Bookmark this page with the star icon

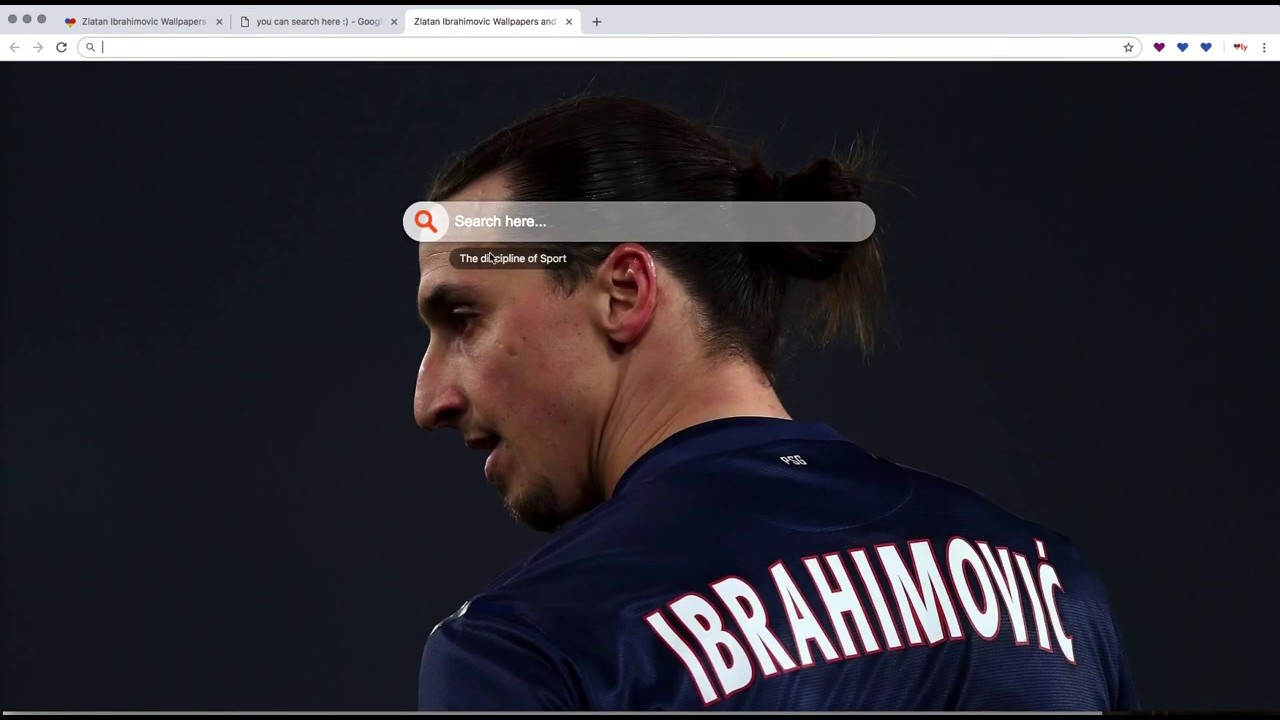[1128, 47]
